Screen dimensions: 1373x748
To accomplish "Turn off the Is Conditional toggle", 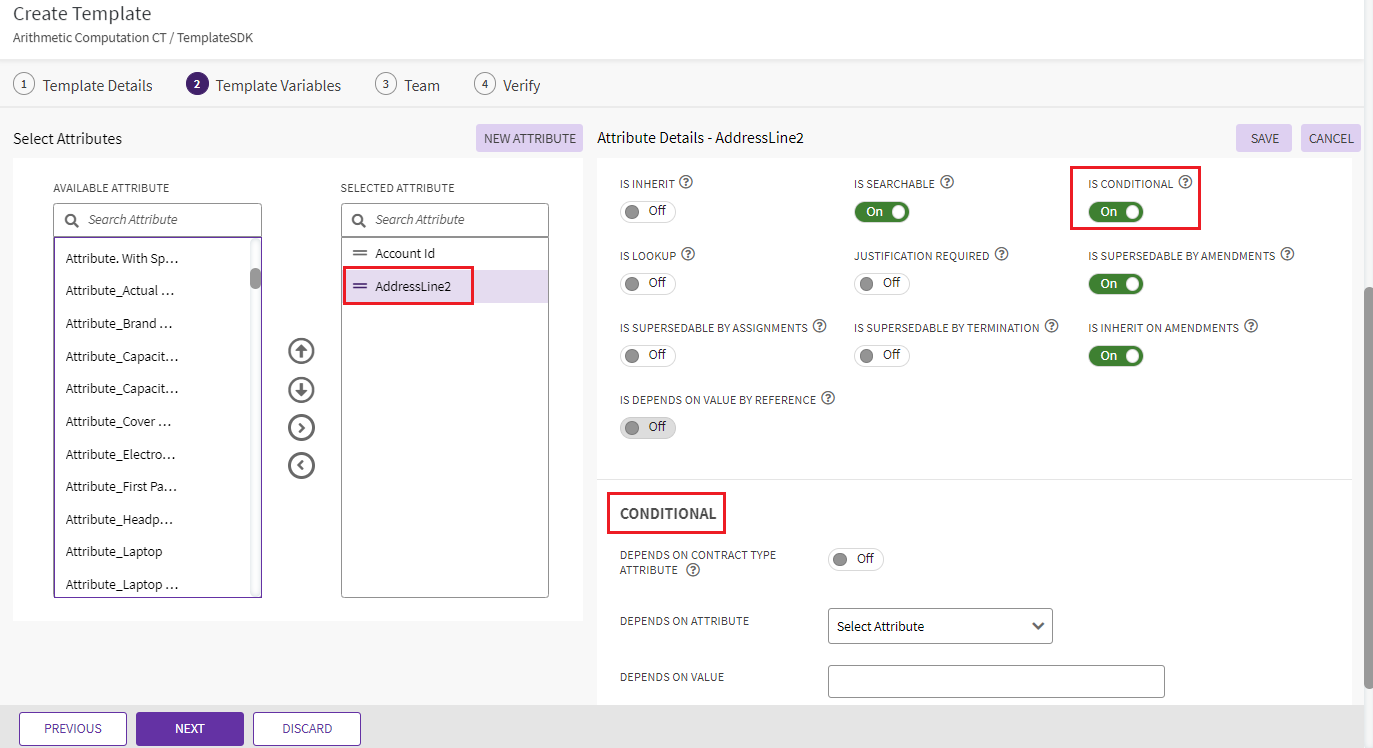I will point(1115,212).
